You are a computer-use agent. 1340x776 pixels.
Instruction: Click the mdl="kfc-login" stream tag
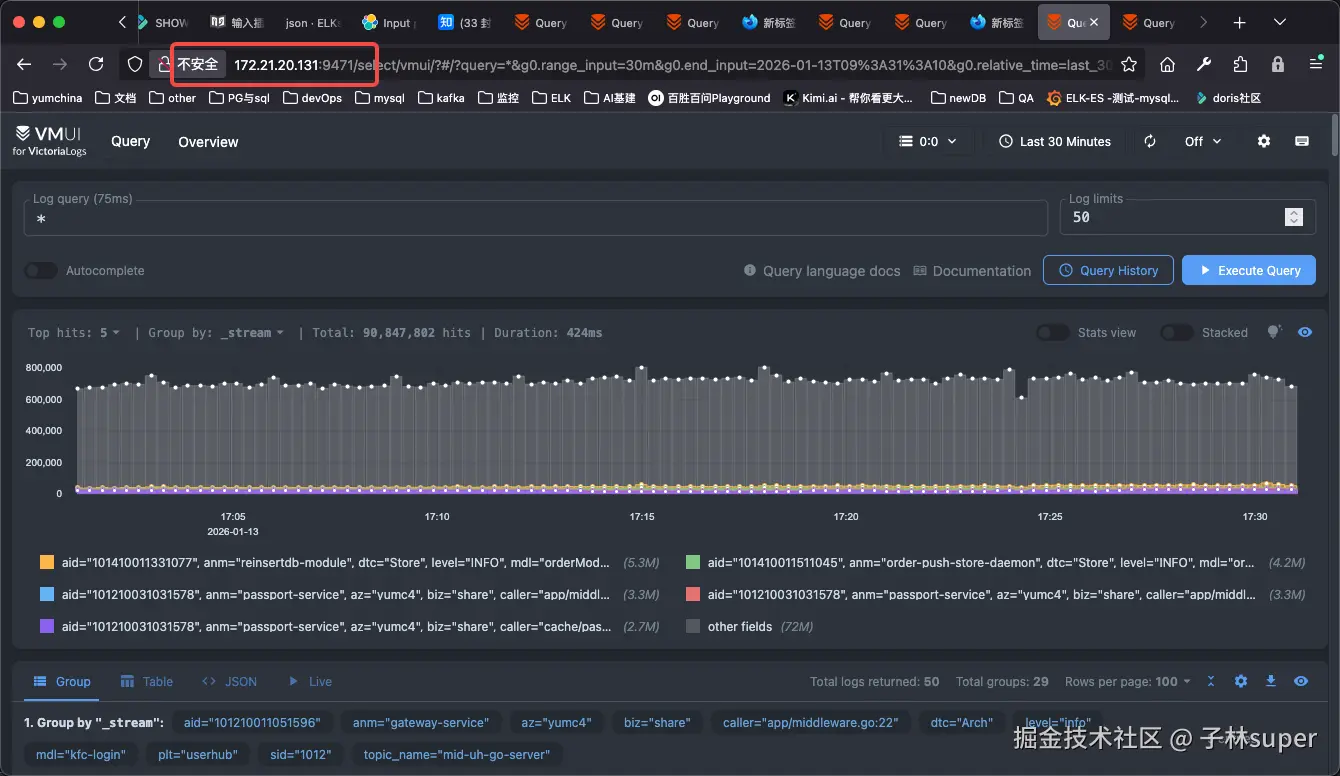pyautogui.click(x=80, y=755)
